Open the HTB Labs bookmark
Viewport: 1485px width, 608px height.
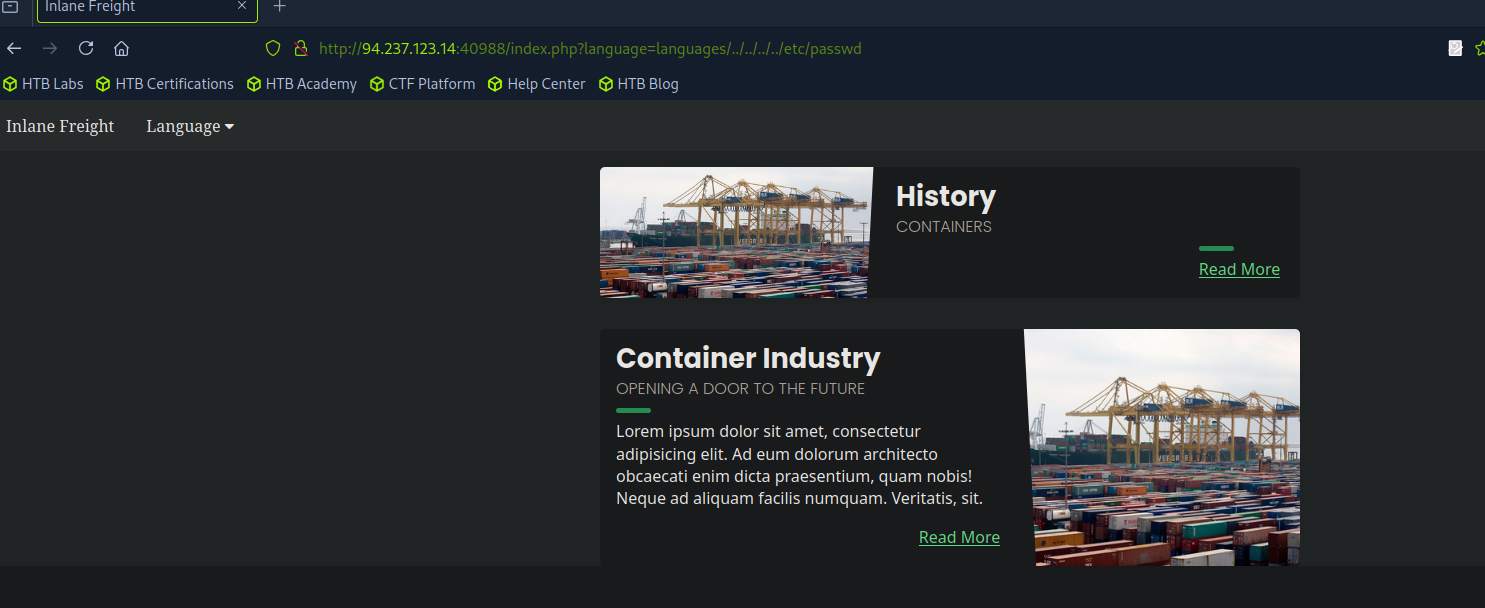[x=44, y=84]
